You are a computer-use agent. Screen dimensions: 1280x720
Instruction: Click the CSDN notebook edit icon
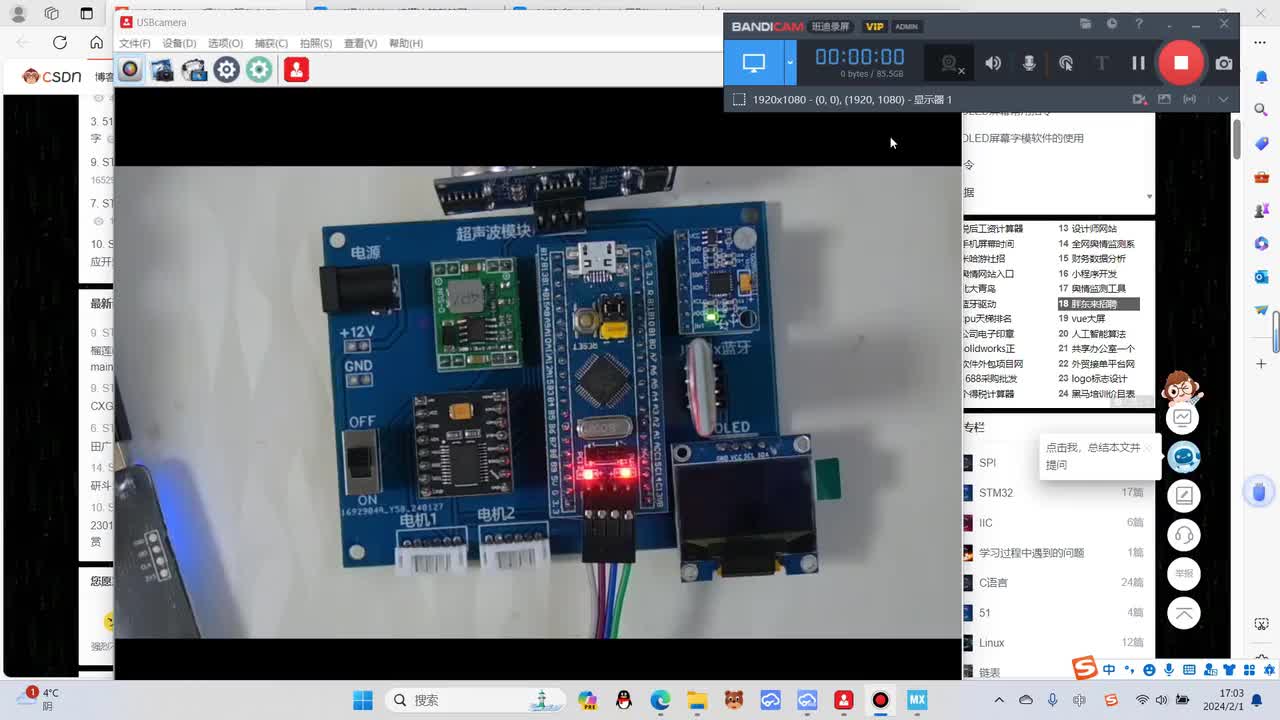(x=1184, y=495)
